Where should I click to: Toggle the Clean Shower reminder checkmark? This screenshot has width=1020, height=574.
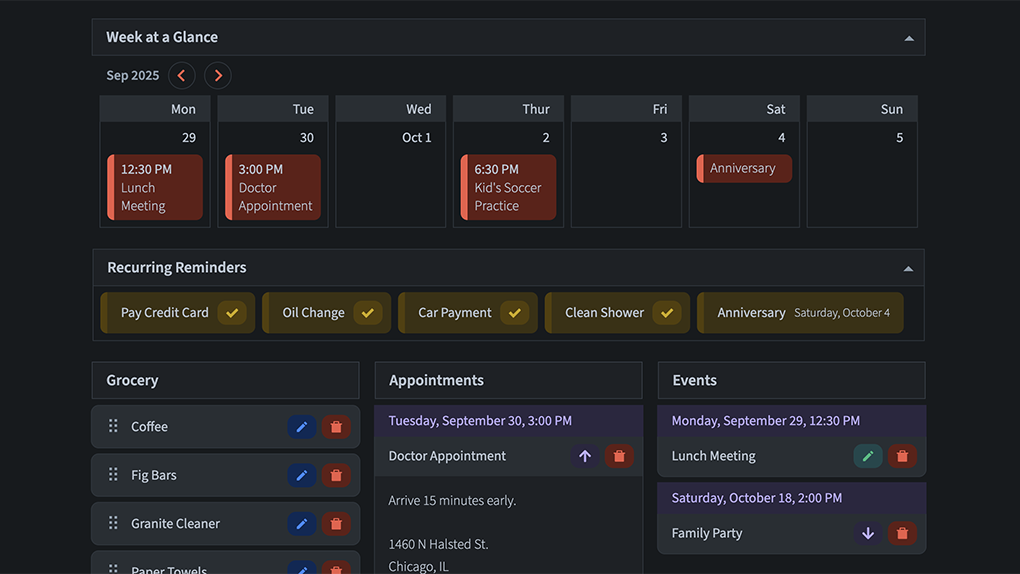[666, 313]
